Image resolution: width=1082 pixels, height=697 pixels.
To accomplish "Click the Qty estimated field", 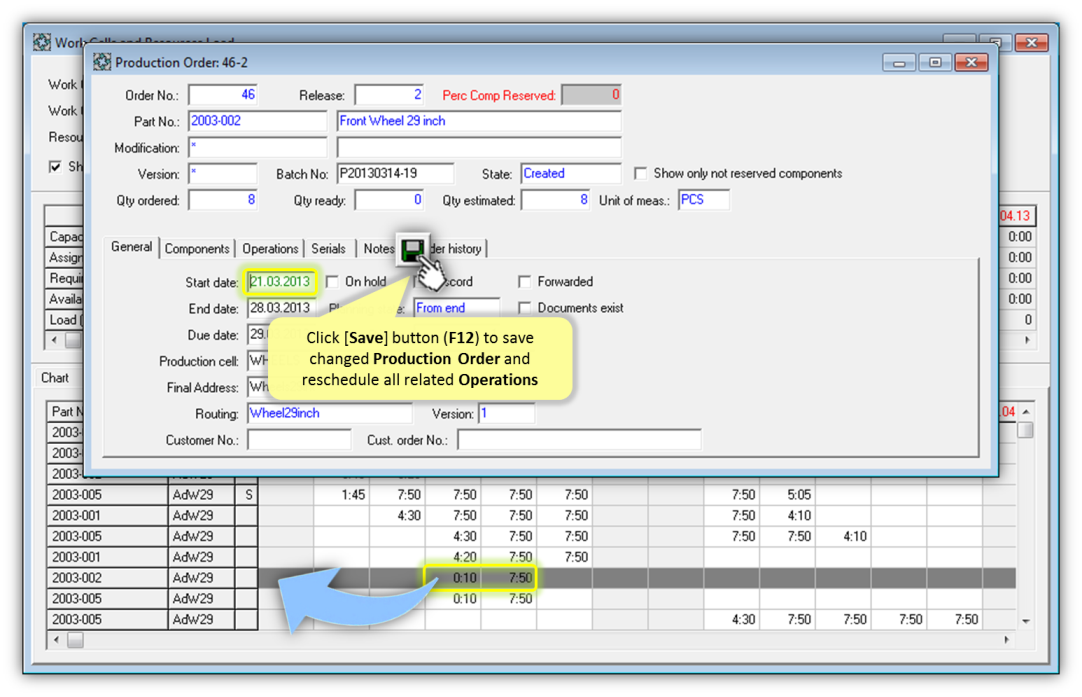I will 555,200.
